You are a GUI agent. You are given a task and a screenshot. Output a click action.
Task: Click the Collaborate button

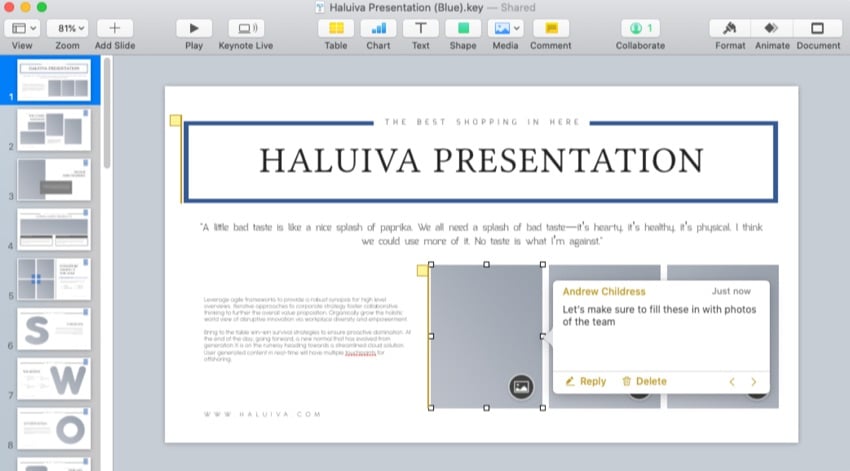(640, 28)
